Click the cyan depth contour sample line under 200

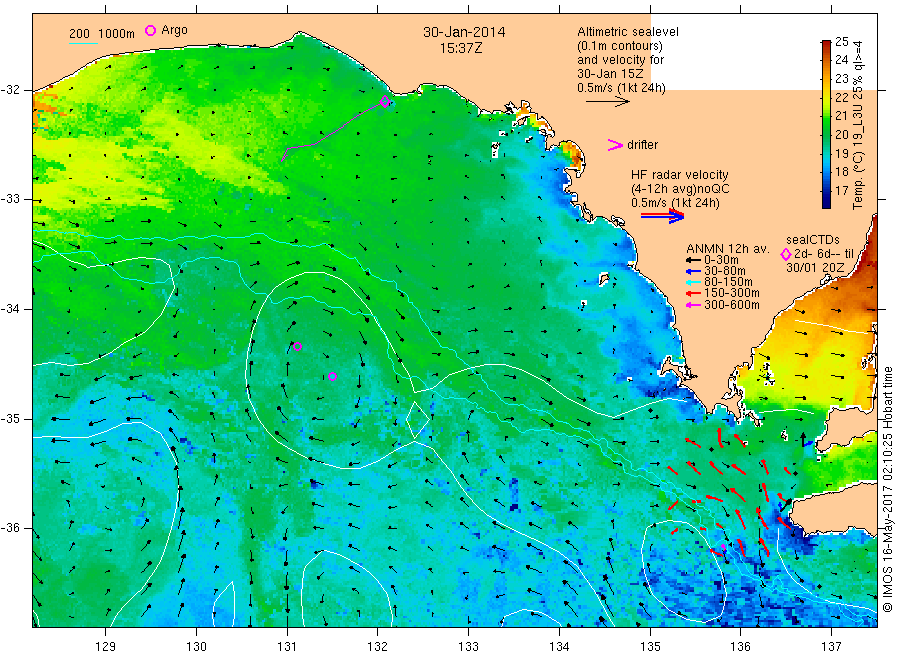[x=83, y=43]
